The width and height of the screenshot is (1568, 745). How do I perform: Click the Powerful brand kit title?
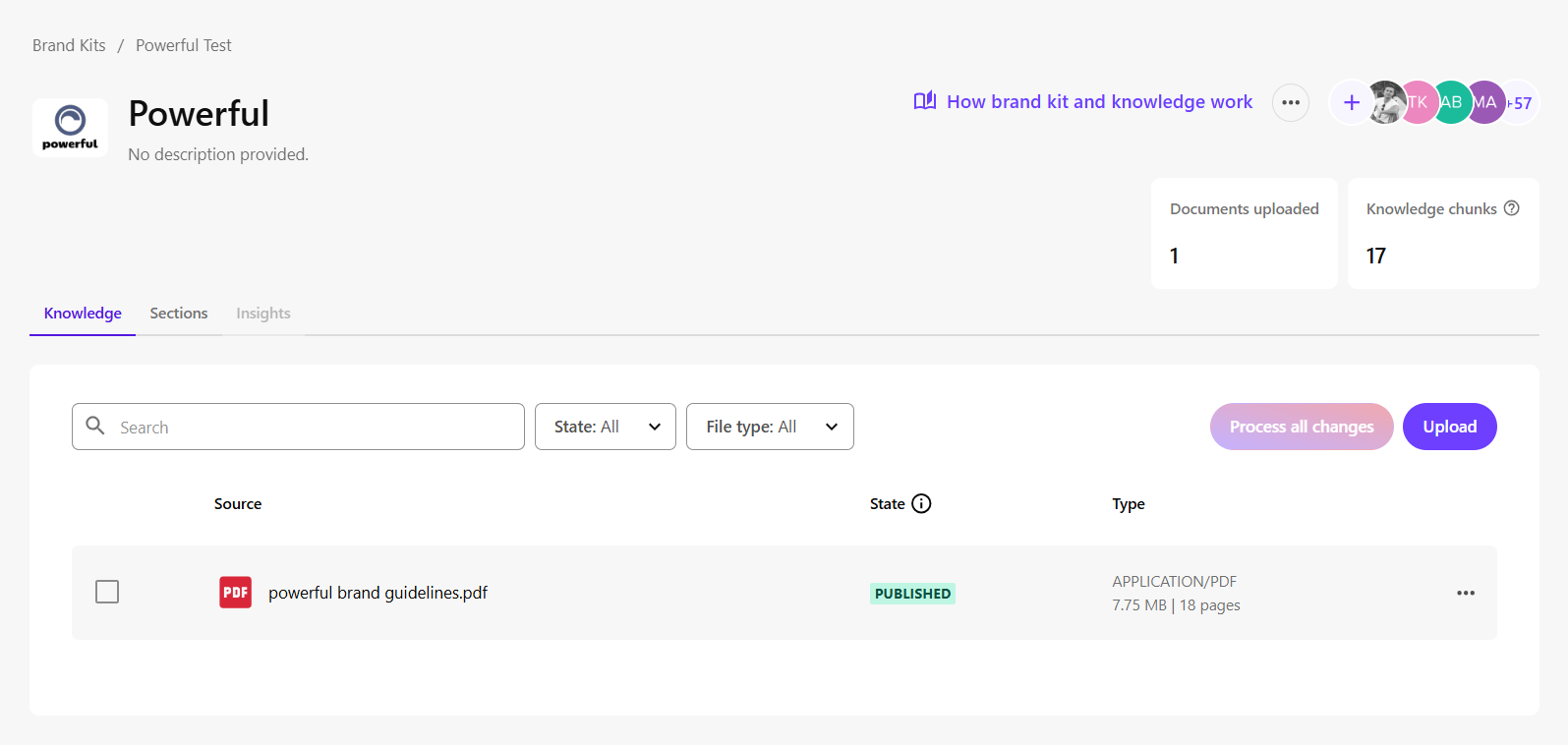click(199, 113)
